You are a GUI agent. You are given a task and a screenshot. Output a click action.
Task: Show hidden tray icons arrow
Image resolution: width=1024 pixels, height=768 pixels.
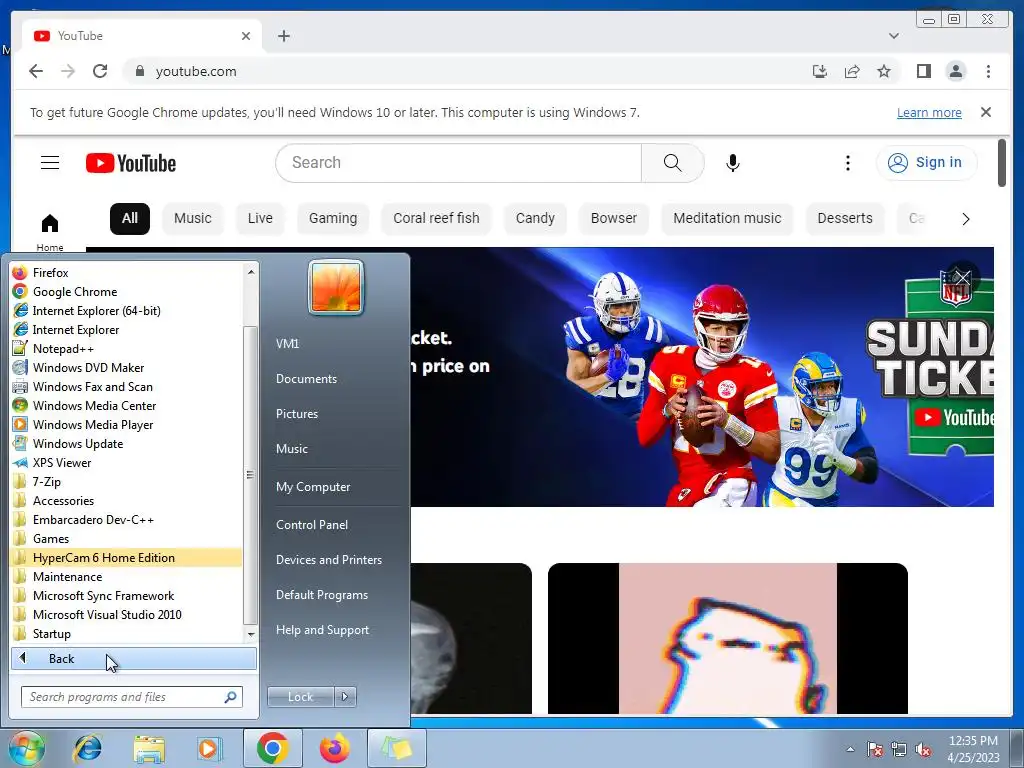(x=850, y=749)
